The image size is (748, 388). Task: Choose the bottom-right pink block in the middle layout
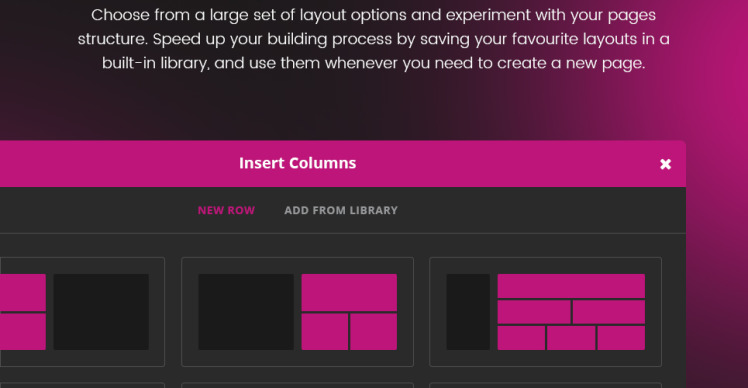click(x=374, y=332)
